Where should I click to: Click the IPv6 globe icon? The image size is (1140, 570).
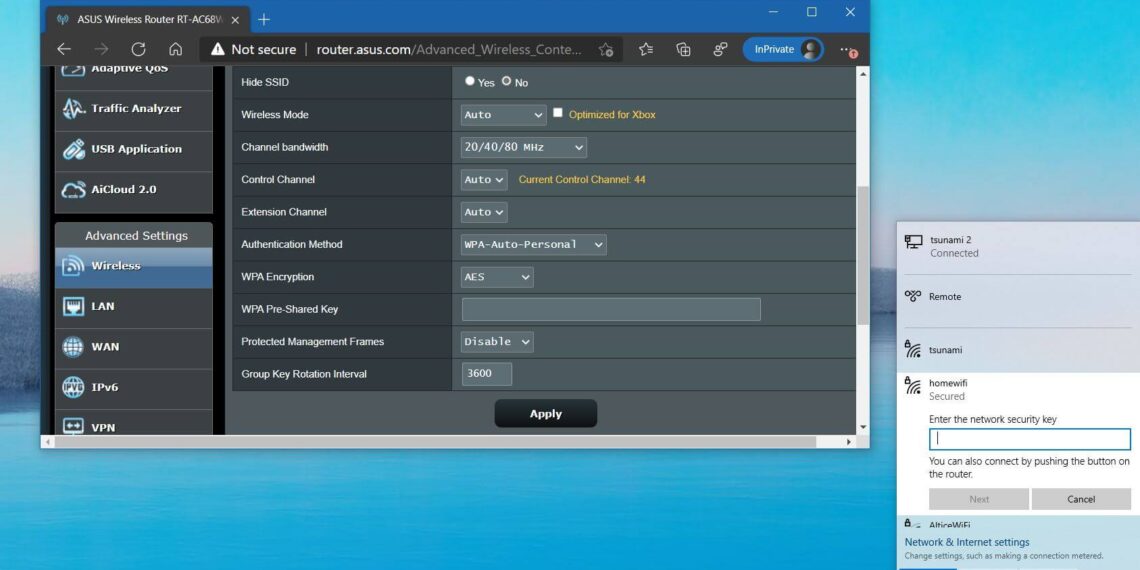[x=73, y=388]
